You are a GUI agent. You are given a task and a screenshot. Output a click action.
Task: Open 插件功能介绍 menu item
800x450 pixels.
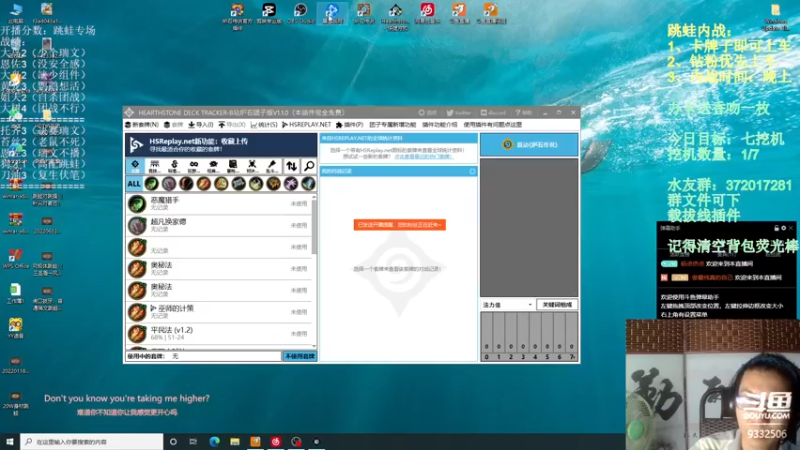pyautogui.click(x=440, y=124)
